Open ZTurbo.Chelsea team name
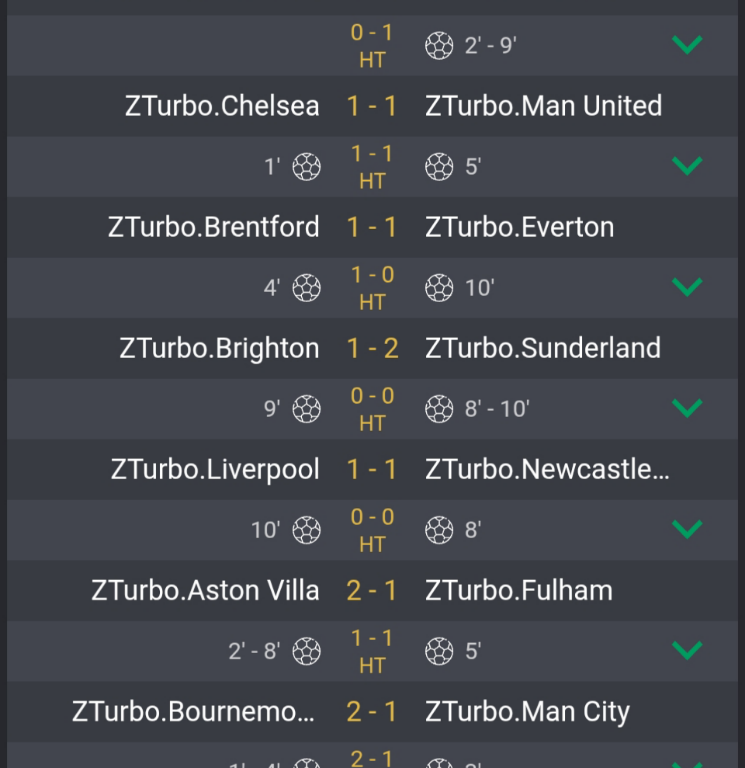The height and width of the screenshot is (768, 745). pos(222,106)
